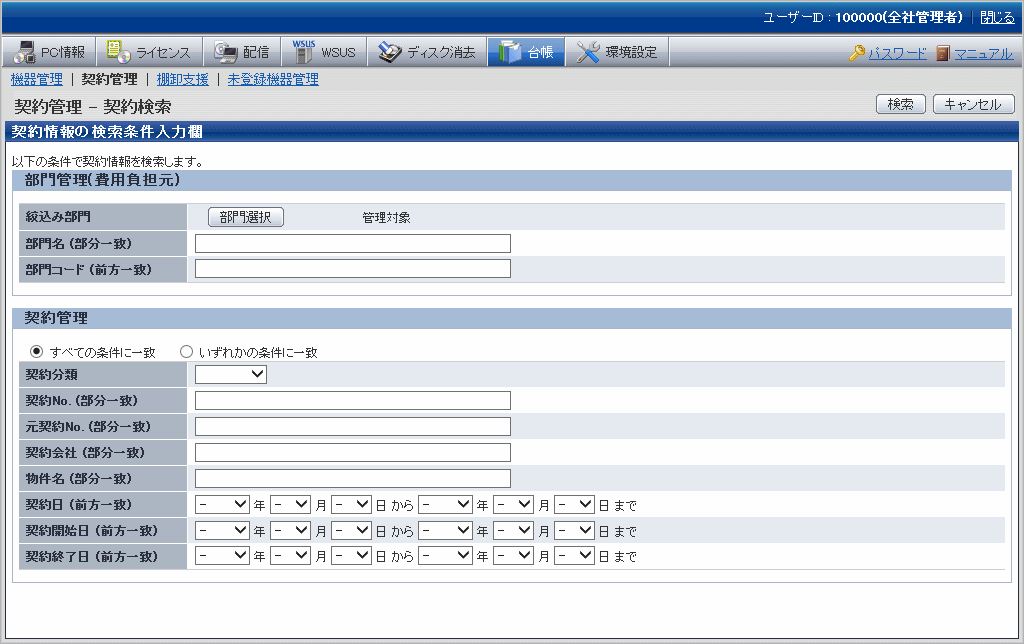Select the 配信 distribution icon
This screenshot has width=1024, height=644.
pyautogui.click(x=225, y=53)
